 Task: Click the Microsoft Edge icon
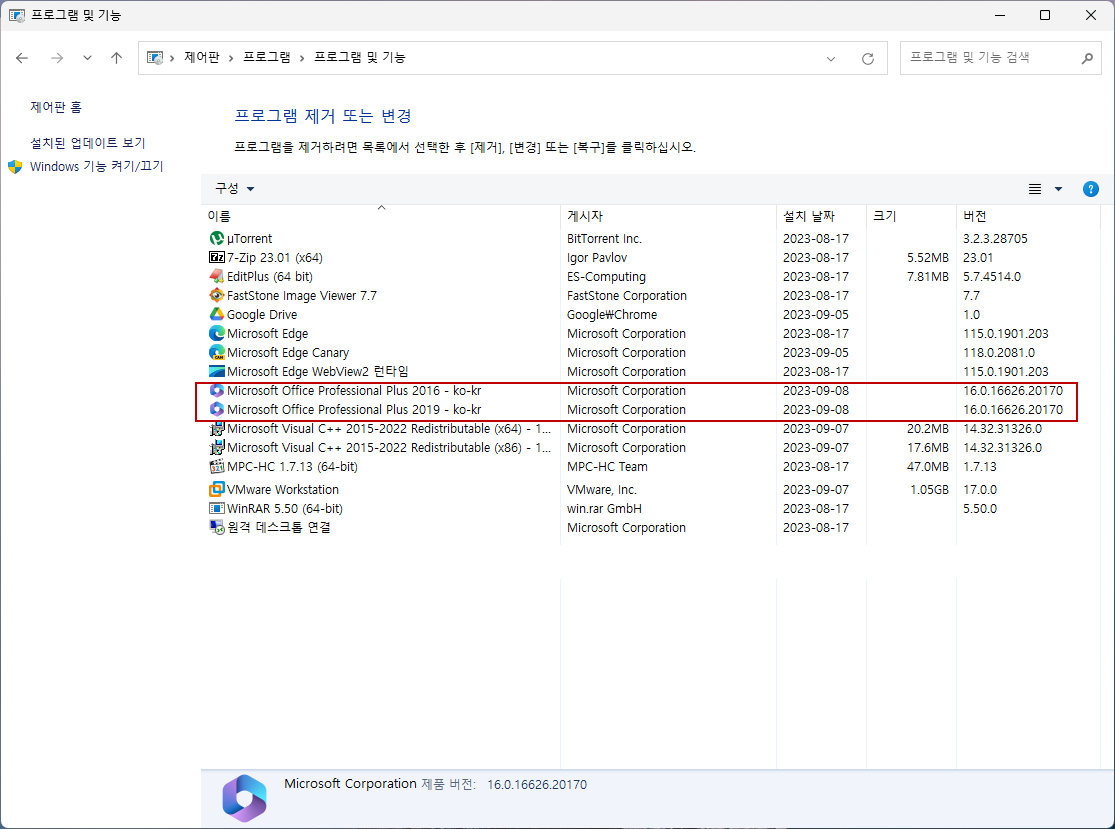217,333
